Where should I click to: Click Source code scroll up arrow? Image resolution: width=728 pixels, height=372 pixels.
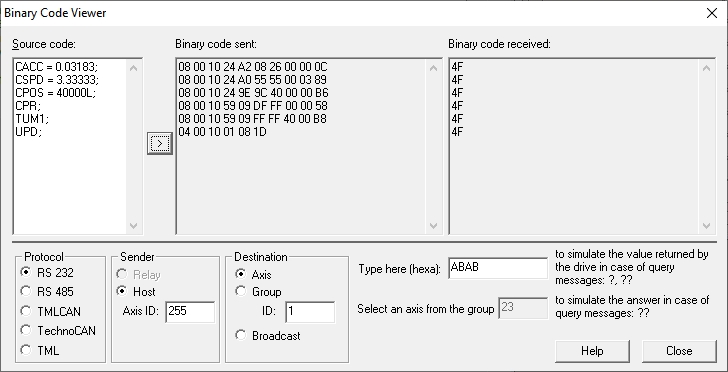(x=134, y=68)
